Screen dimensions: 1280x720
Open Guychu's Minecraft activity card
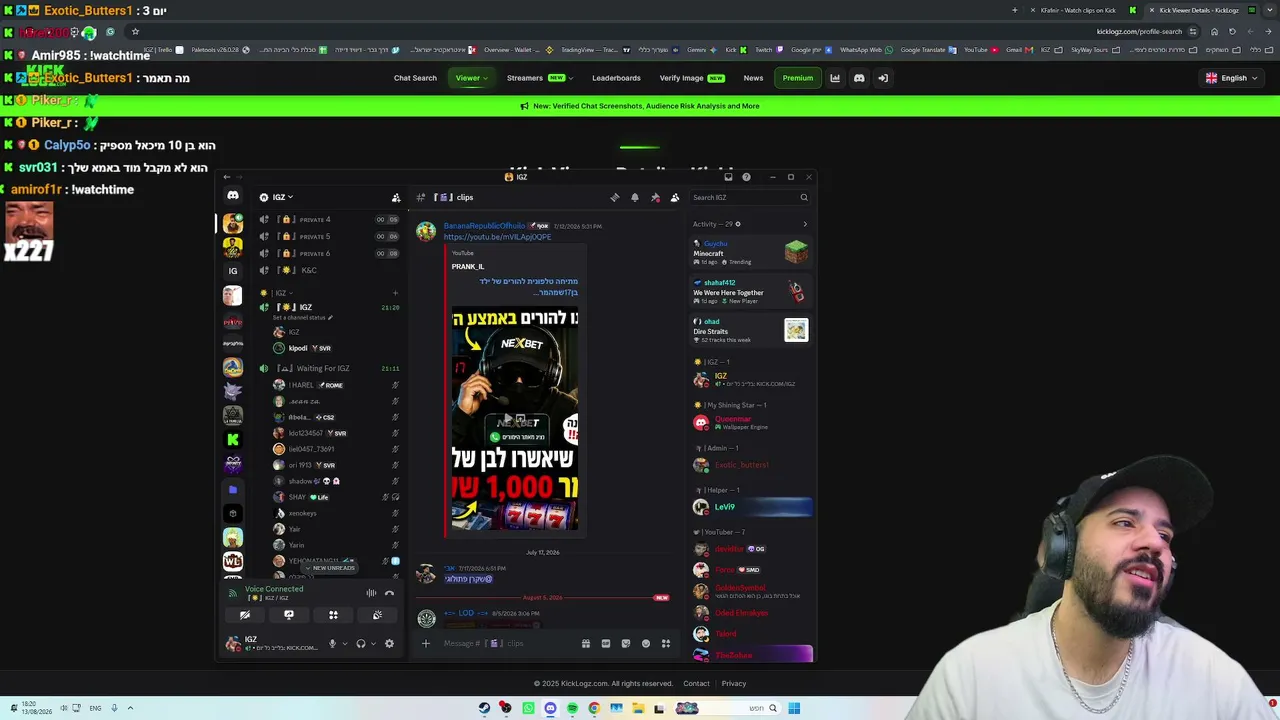point(750,252)
